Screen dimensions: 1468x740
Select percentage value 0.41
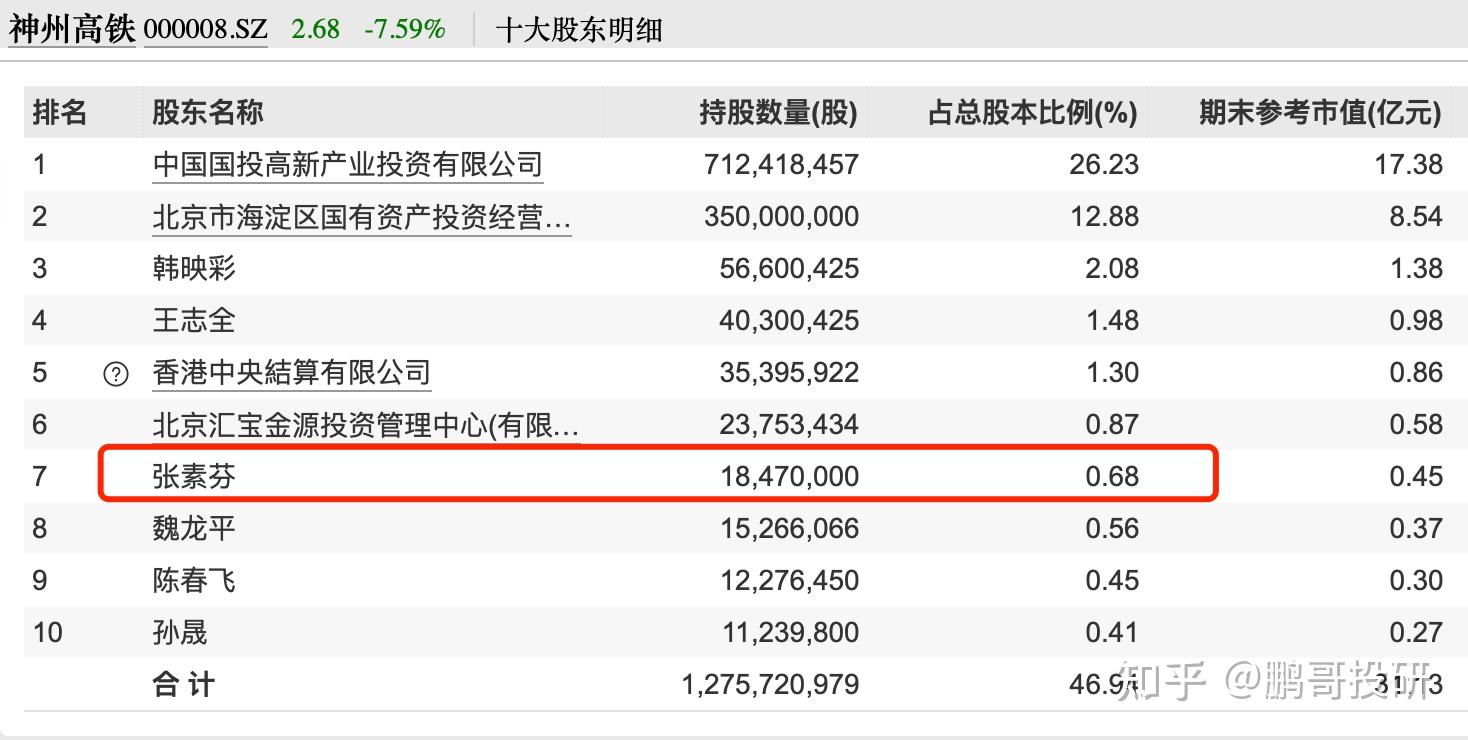click(x=1112, y=632)
